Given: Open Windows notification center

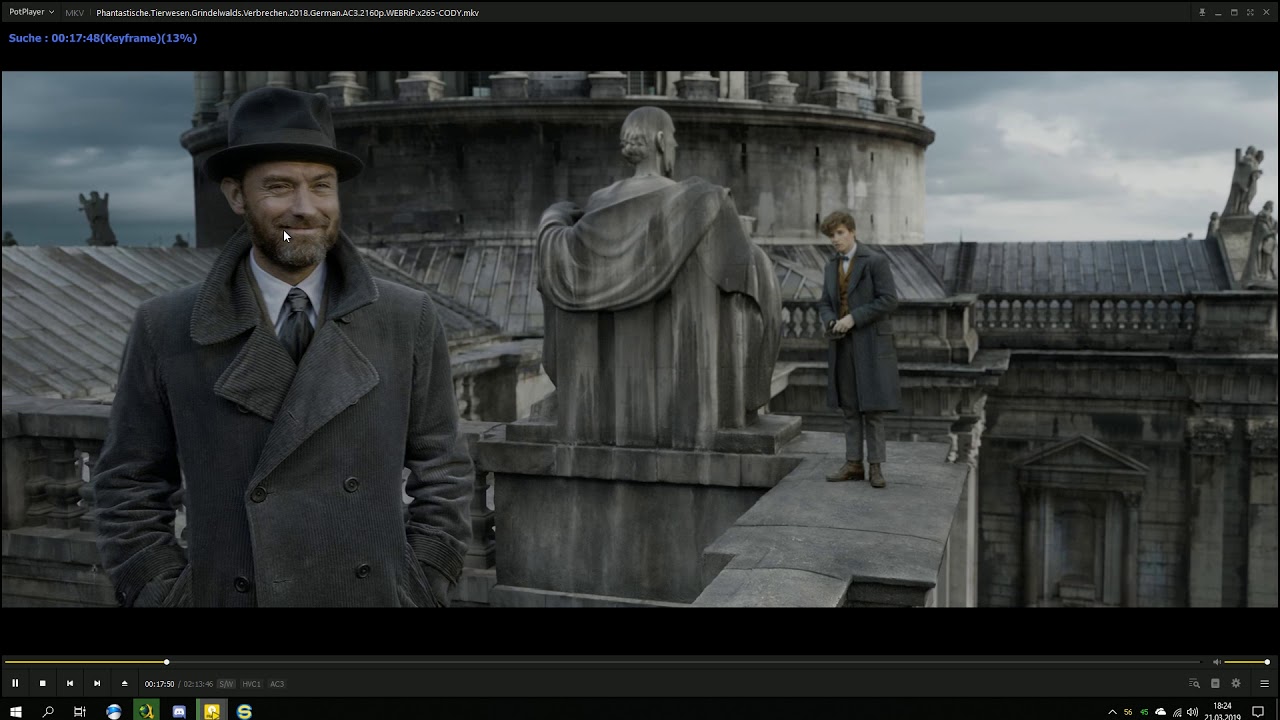Looking at the screenshot, I should tap(1258, 712).
